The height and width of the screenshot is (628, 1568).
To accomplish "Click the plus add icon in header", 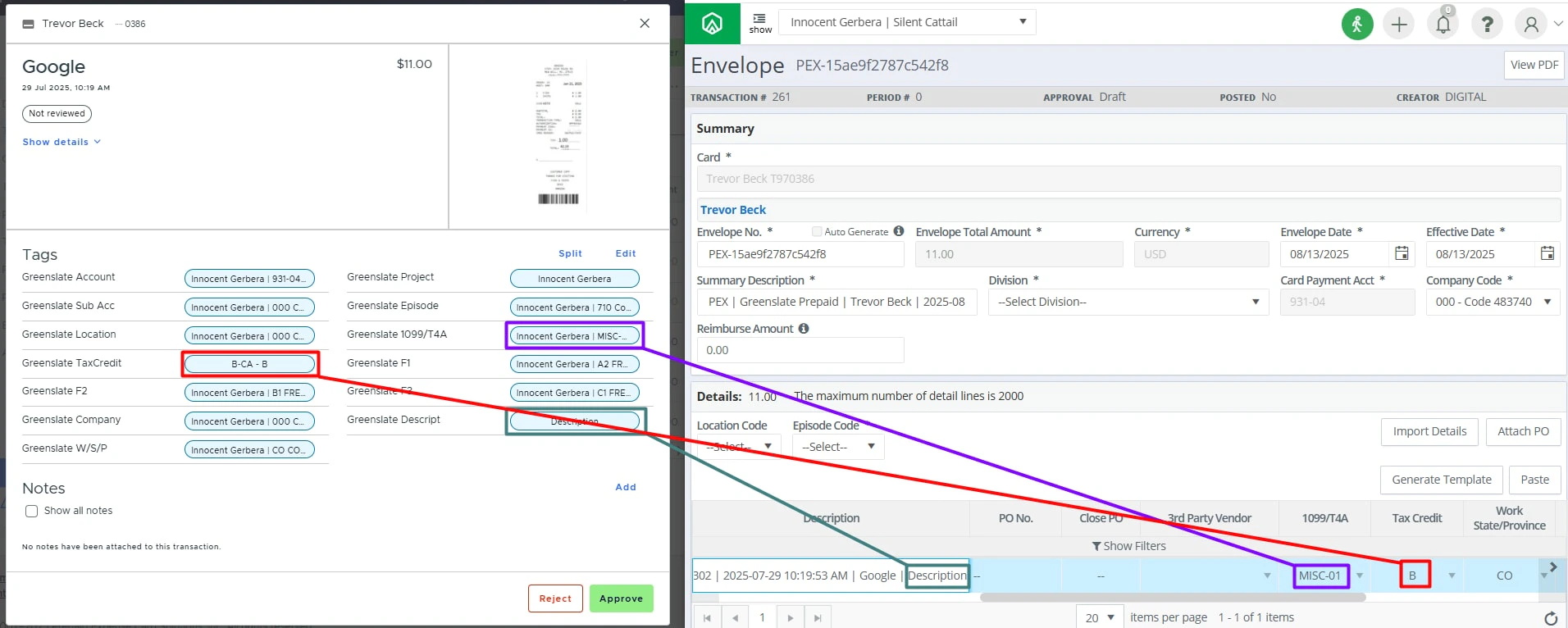I will tap(1399, 25).
